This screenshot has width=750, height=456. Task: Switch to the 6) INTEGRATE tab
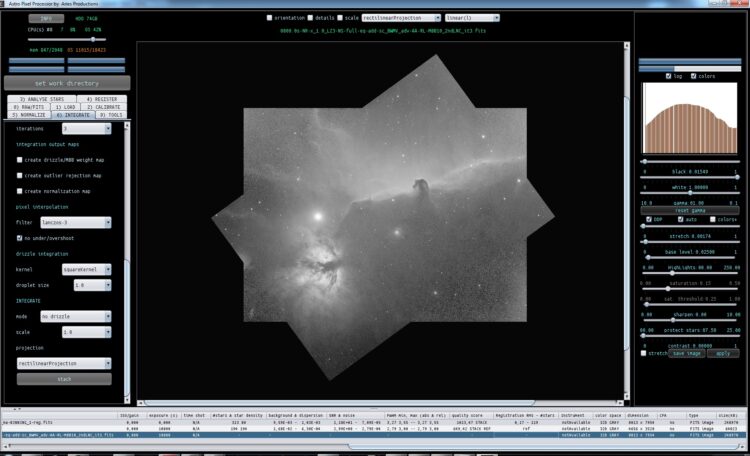73,115
